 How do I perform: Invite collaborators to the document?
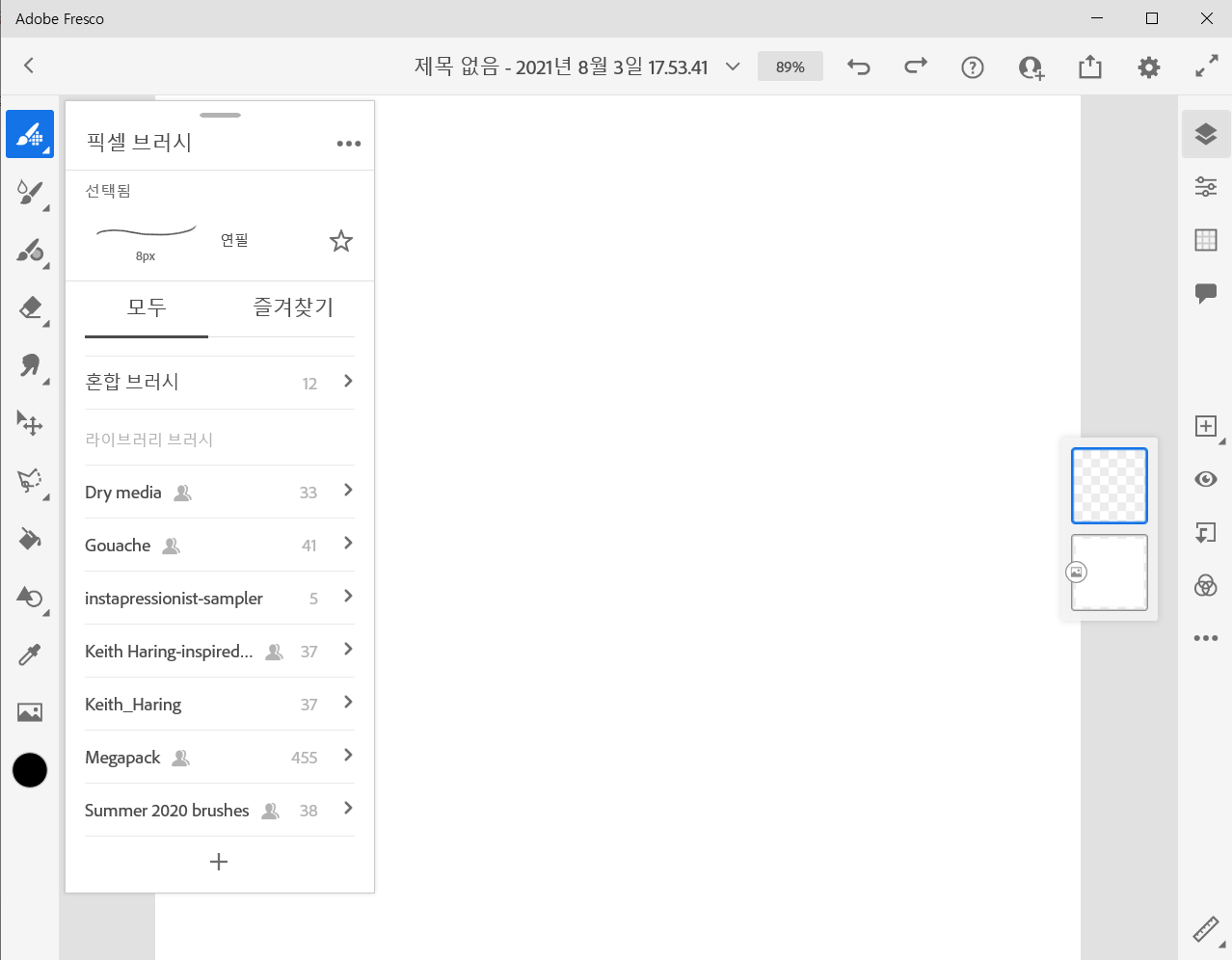1031,67
